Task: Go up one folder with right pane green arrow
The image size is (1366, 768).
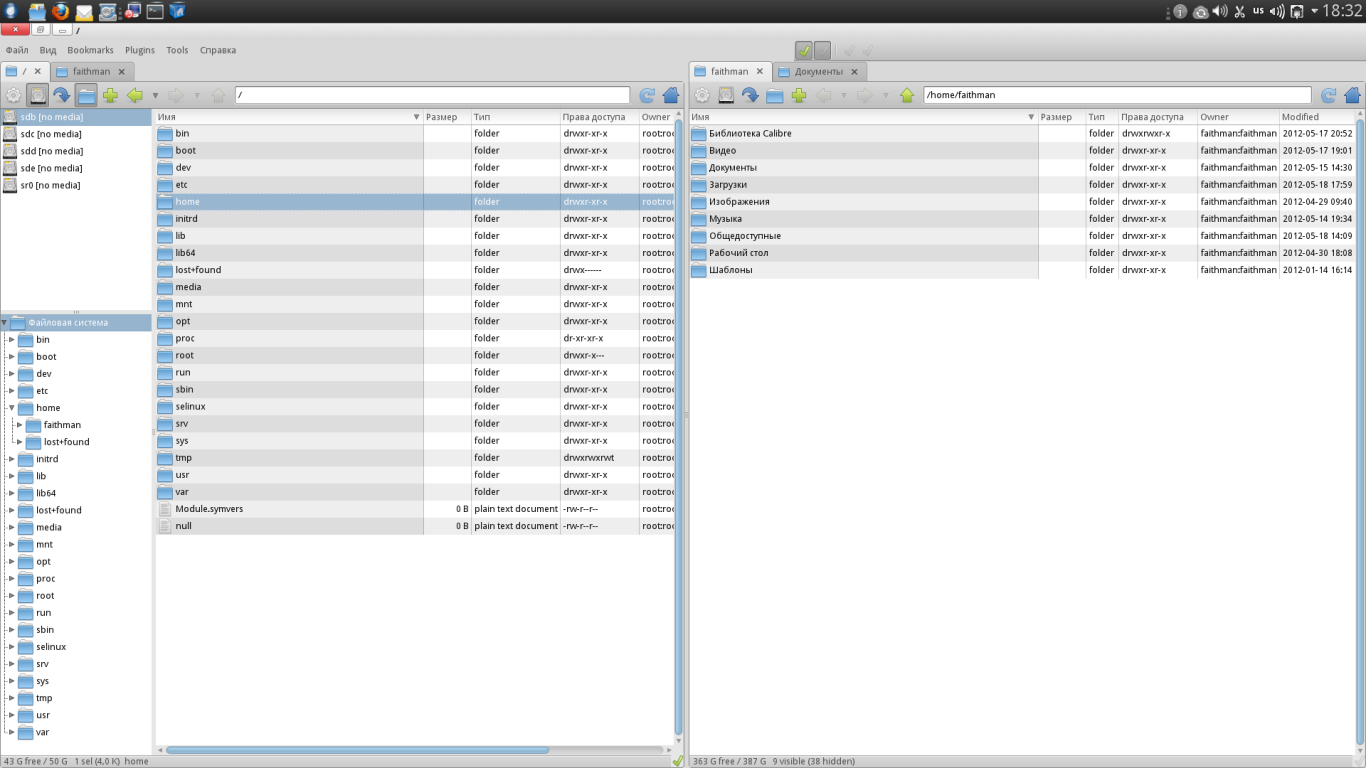Action: click(x=907, y=95)
